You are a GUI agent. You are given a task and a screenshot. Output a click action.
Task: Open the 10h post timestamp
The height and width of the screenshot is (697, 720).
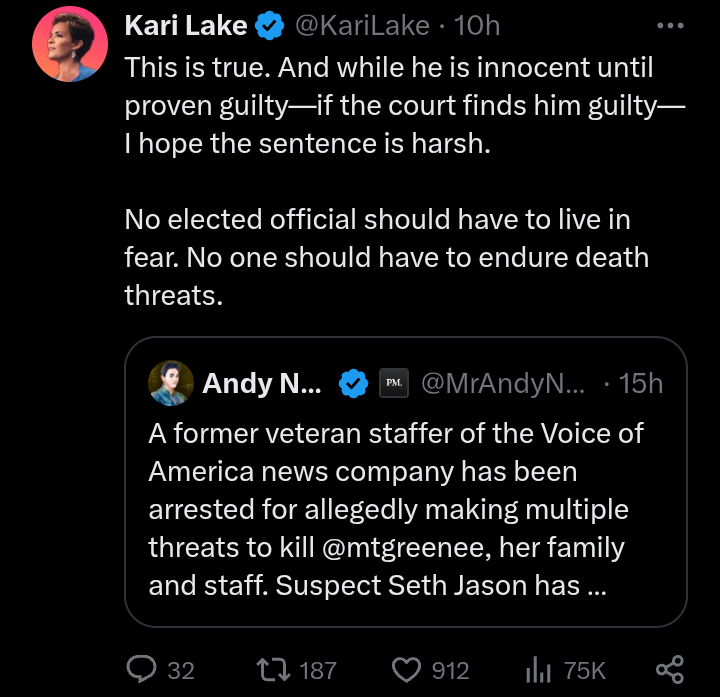click(477, 28)
